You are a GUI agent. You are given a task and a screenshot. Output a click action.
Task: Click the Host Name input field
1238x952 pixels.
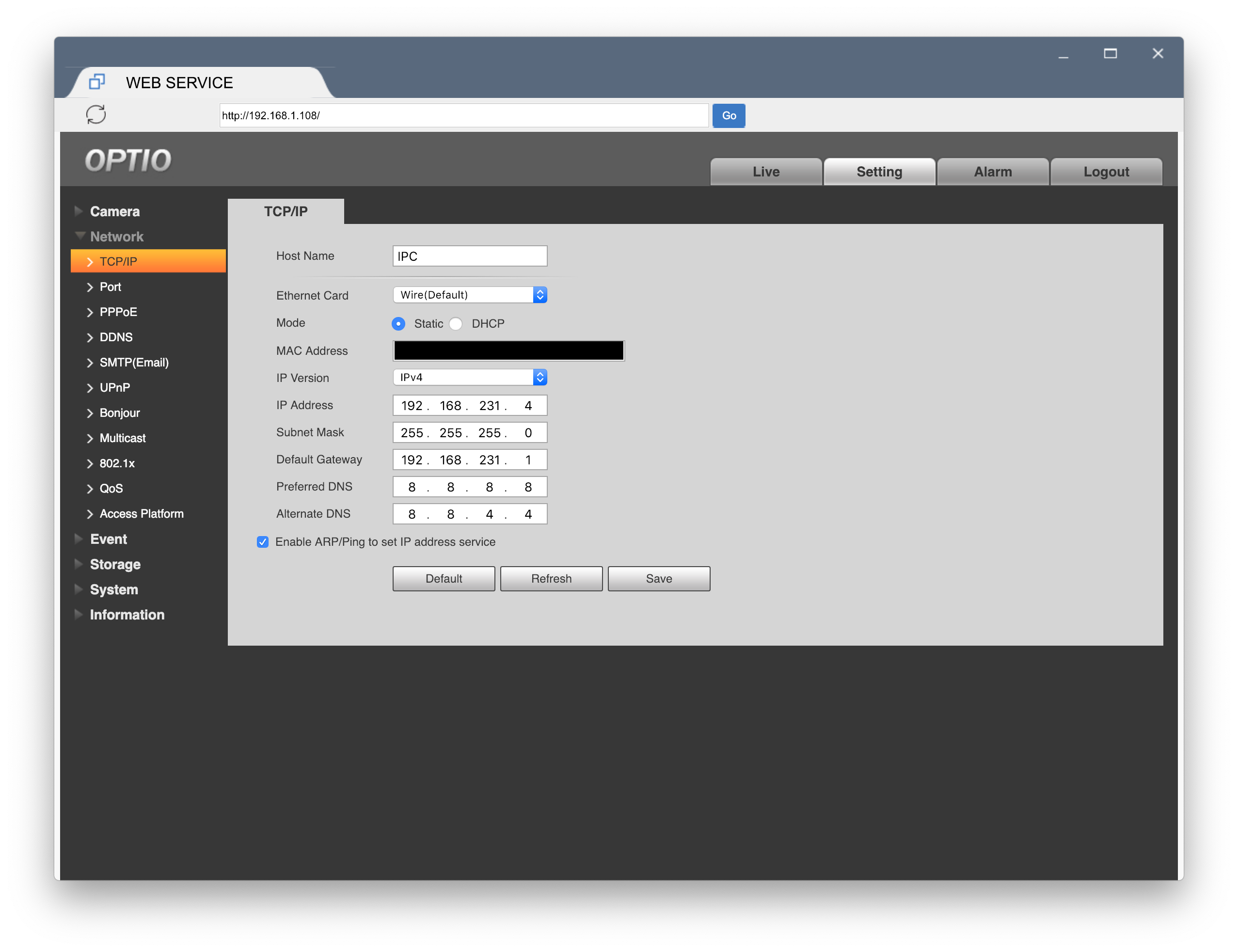pos(470,256)
